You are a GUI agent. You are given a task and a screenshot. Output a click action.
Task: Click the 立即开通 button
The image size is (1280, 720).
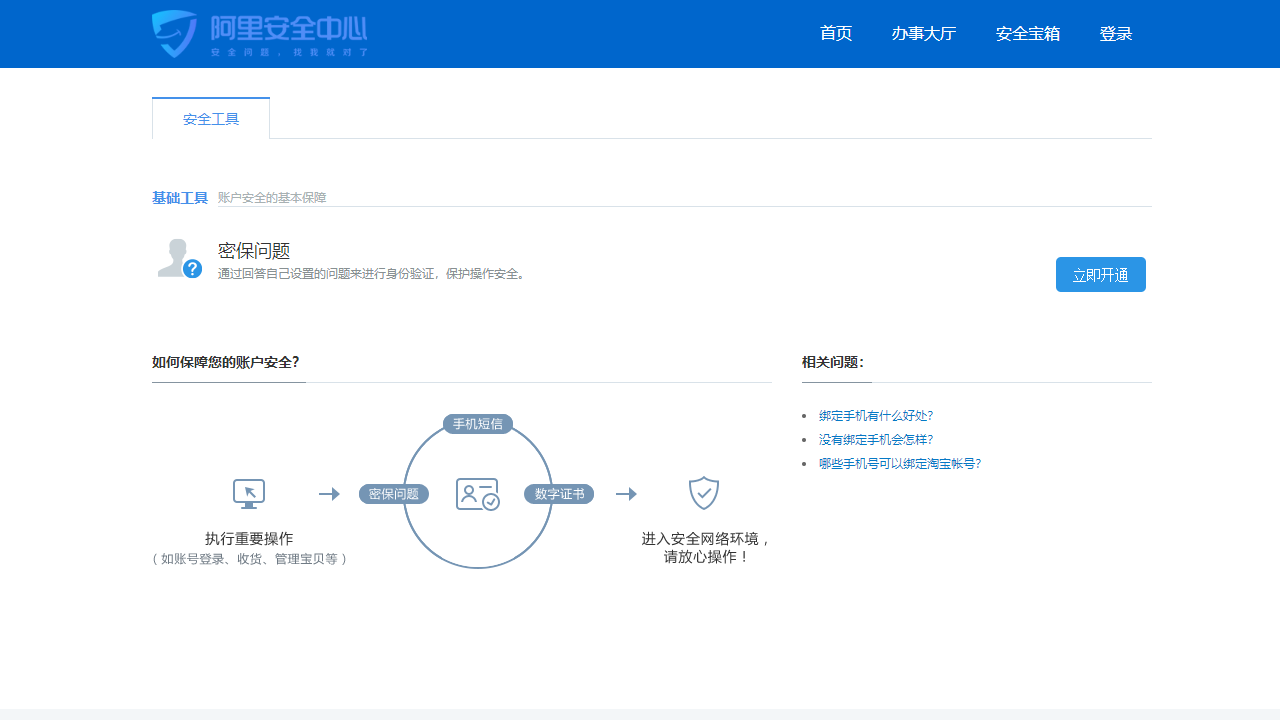[1101, 275]
